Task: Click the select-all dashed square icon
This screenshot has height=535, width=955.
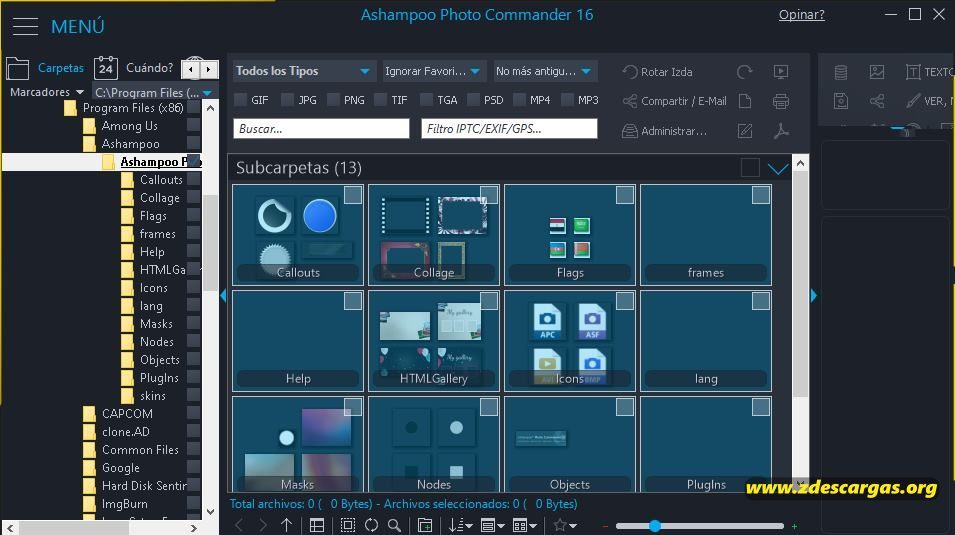Action: [x=348, y=525]
